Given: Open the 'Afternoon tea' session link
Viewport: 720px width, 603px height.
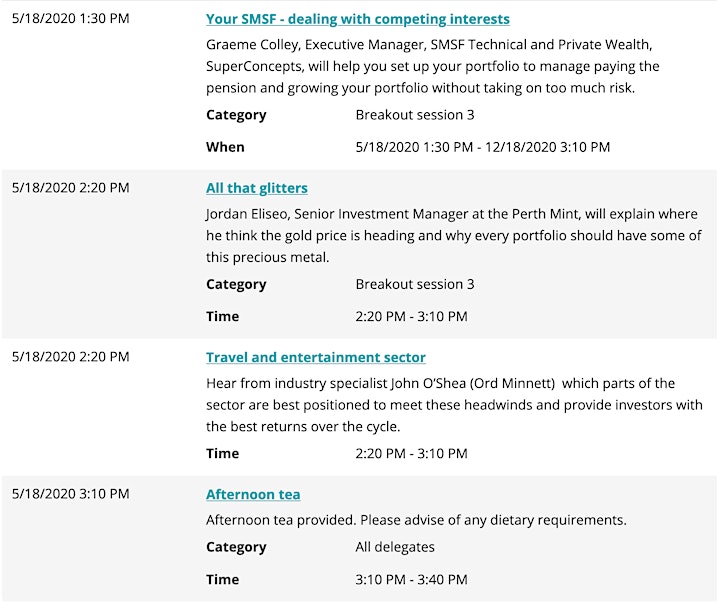Looking at the screenshot, I should click(253, 494).
